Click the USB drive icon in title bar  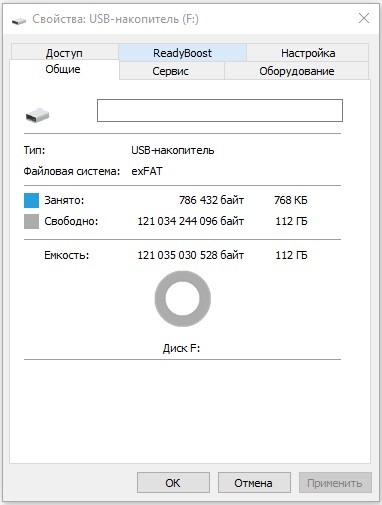[x=19, y=21]
